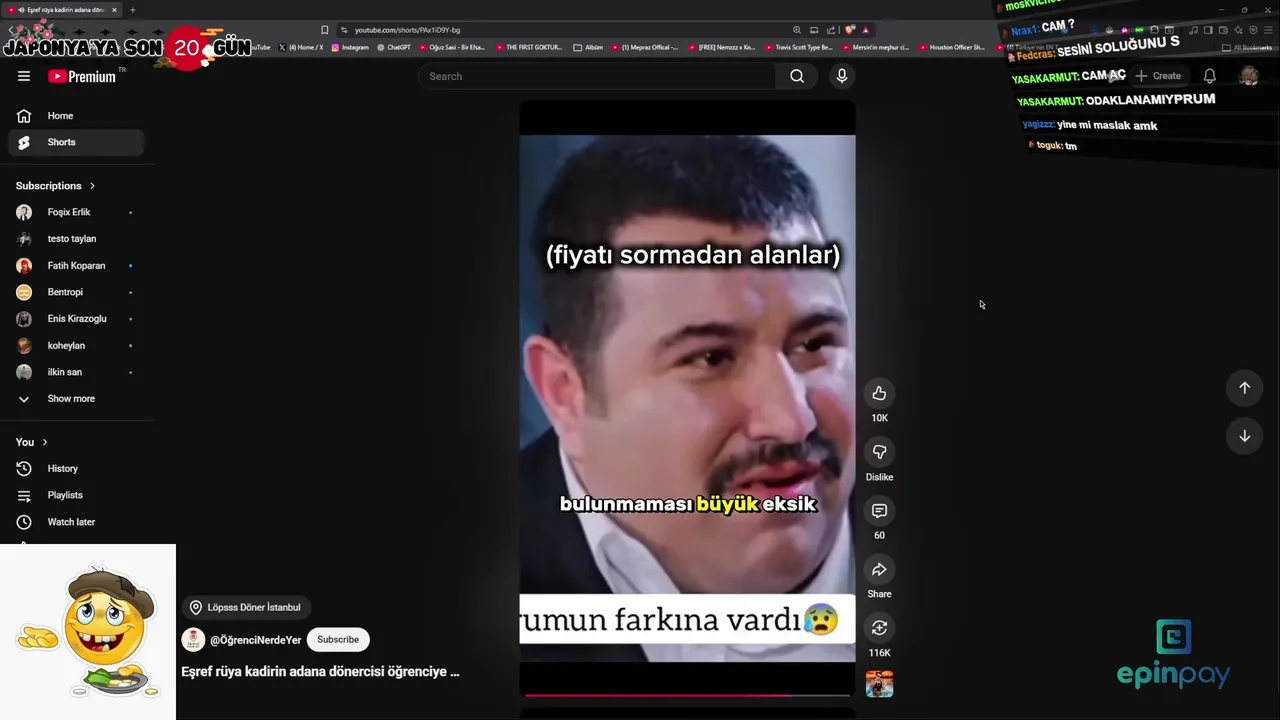1280x720 pixels.
Task: Open the YouTube guide hamburger menu
Action: coord(24,76)
